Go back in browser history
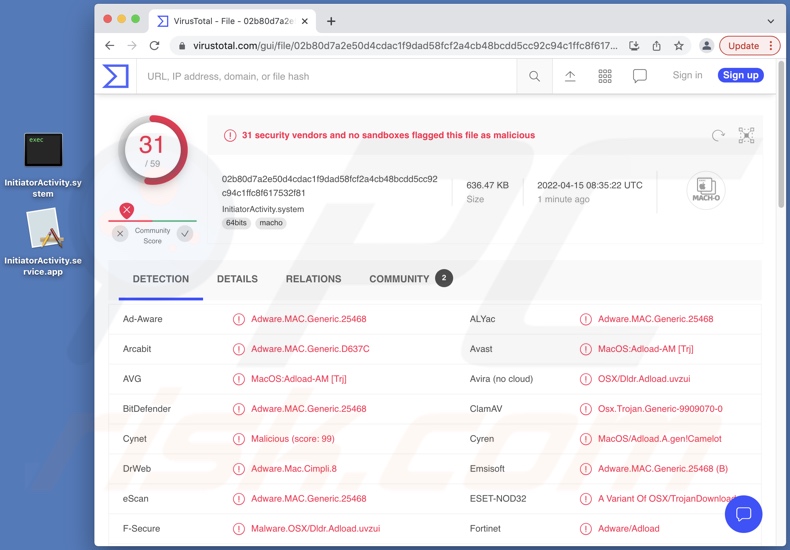Screen dimensions: 790x550 [x=109, y=46]
